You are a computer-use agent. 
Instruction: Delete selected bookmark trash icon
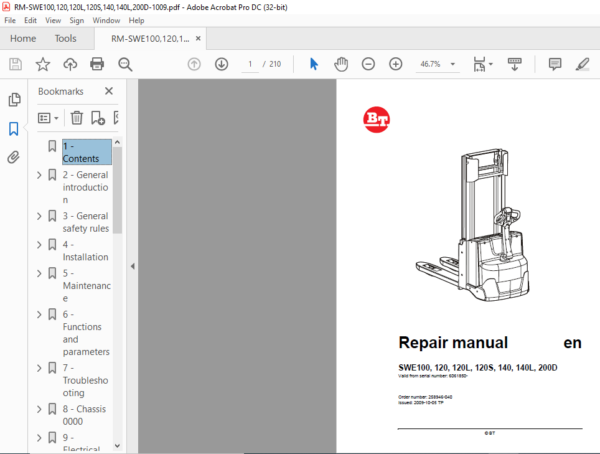[77, 118]
